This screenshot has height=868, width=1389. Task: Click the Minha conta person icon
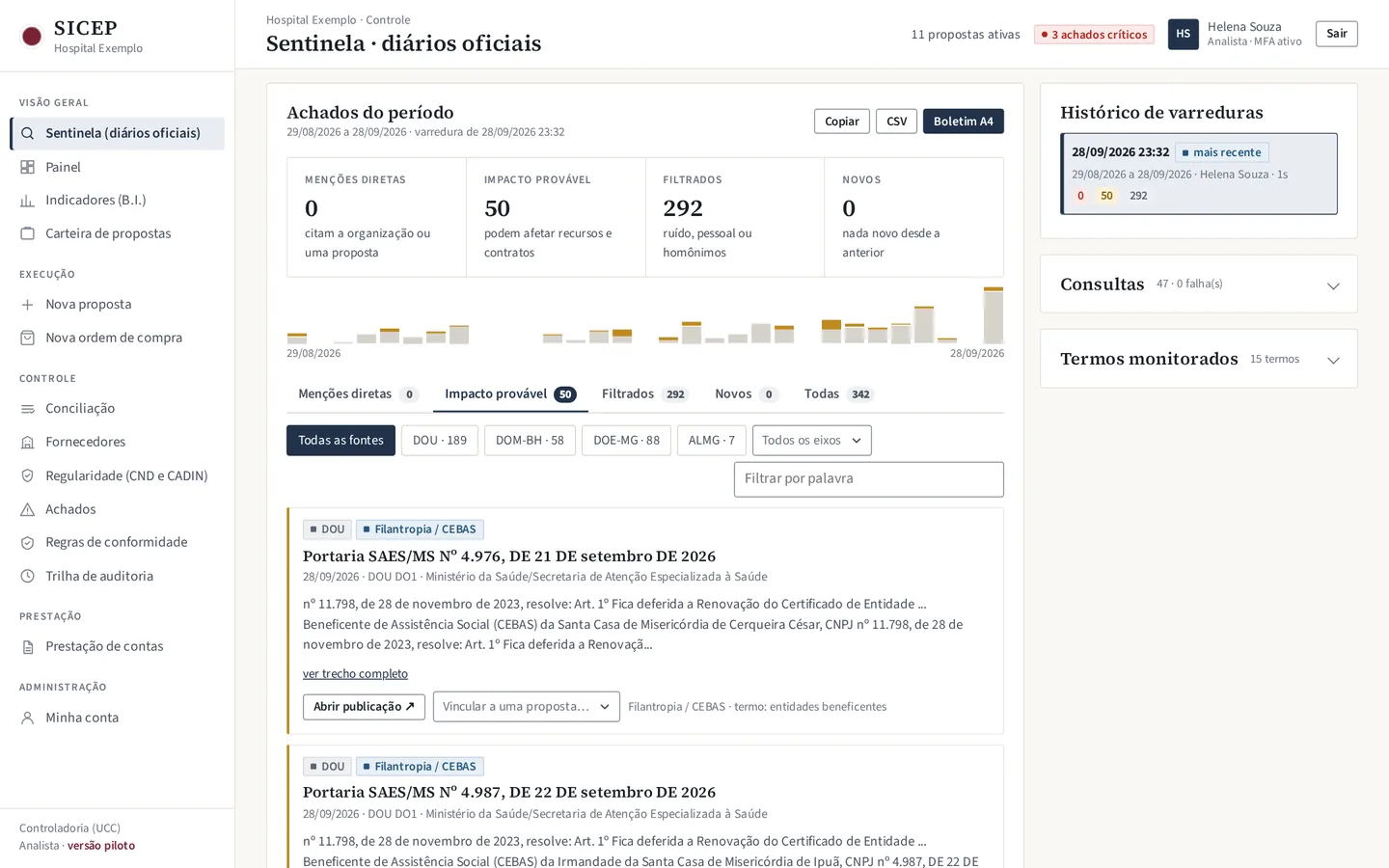pos(27,718)
